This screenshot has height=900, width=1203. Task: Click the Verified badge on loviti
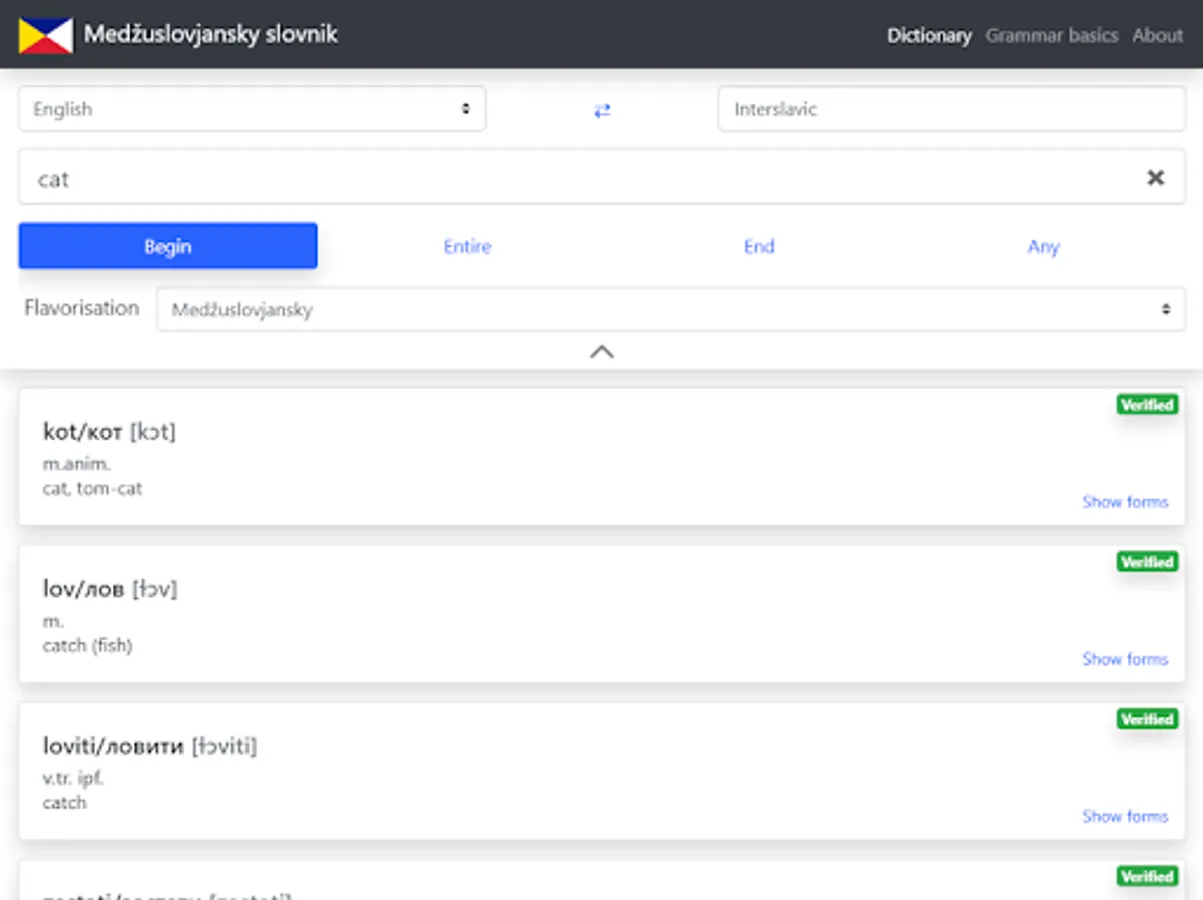point(1147,719)
